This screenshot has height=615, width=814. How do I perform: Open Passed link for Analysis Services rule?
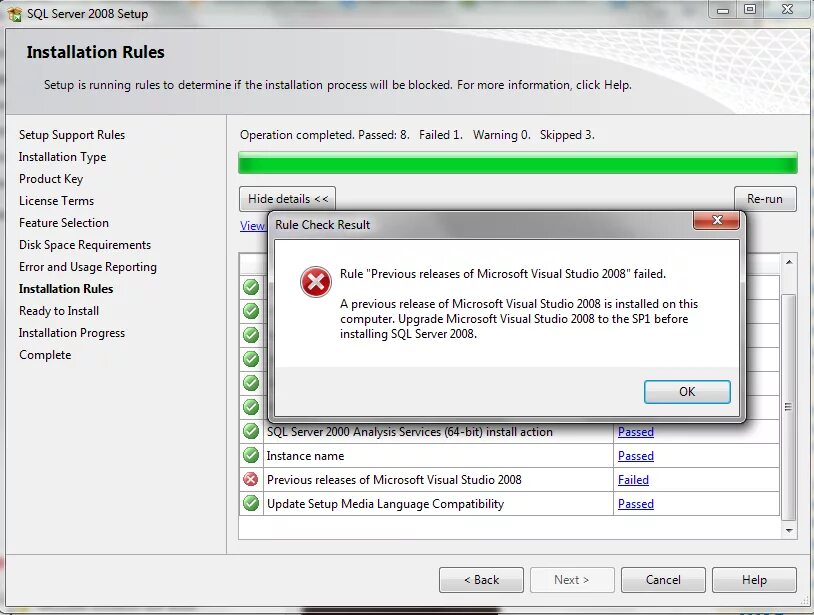(635, 432)
